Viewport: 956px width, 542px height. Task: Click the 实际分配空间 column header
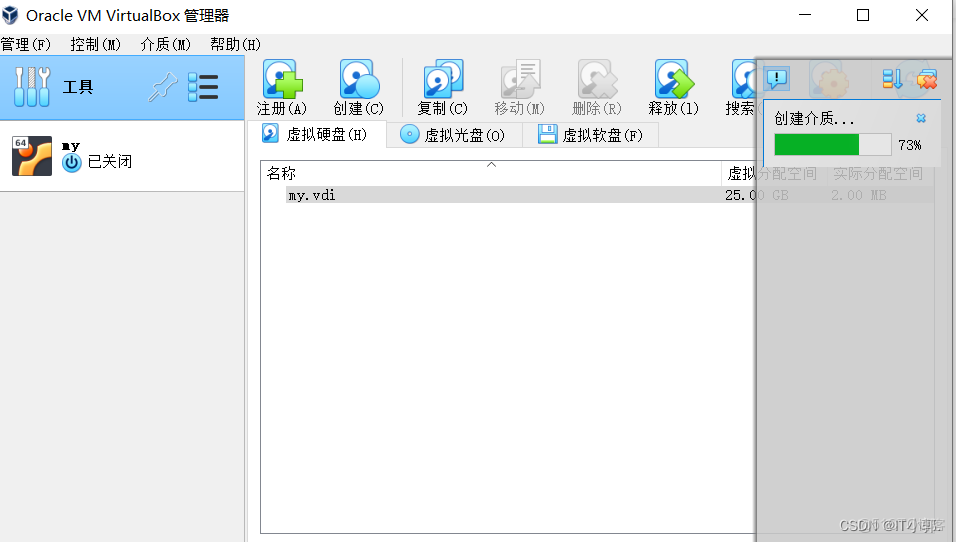(878, 174)
